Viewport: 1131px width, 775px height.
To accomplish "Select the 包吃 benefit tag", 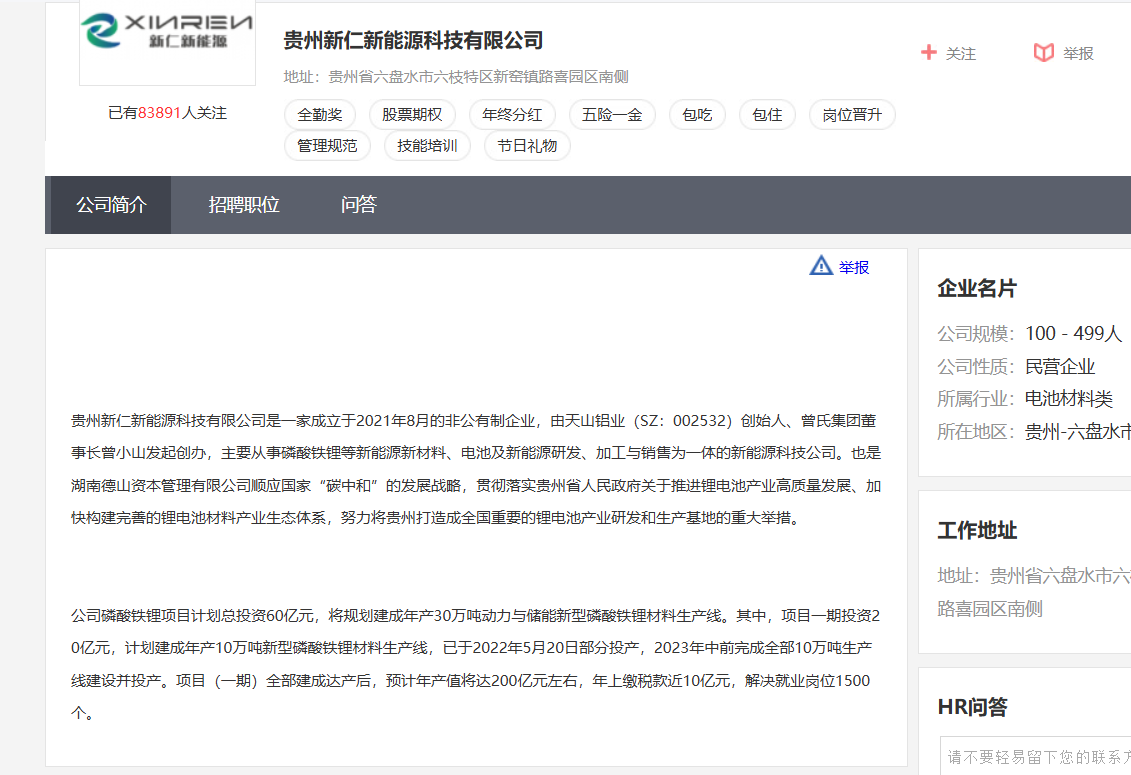I will [697, 115].
